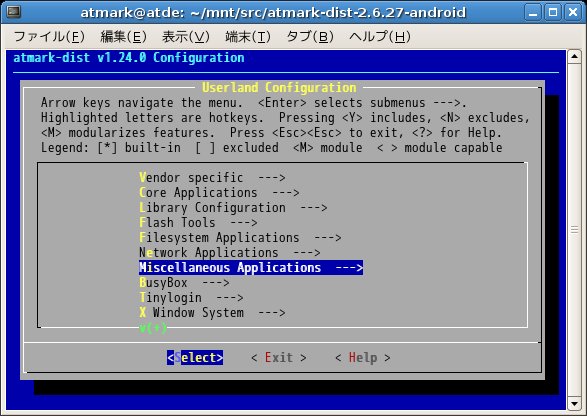Click the v(+) more-items indicator
This screenshot has width=587, height=416.
click(x=153, y=328)
